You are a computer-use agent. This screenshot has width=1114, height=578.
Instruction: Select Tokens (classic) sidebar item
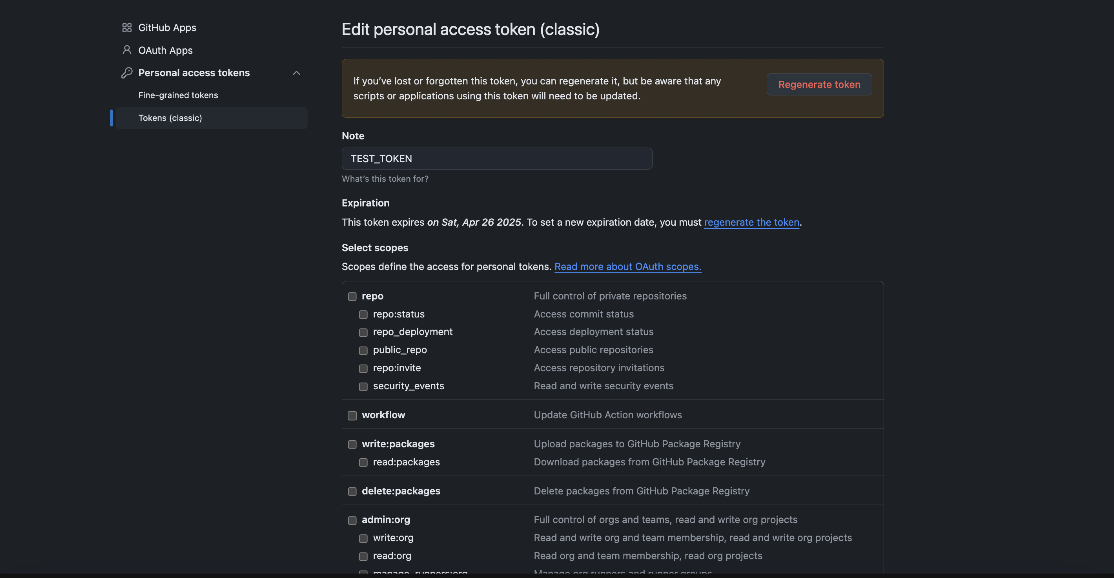[170, 118]
